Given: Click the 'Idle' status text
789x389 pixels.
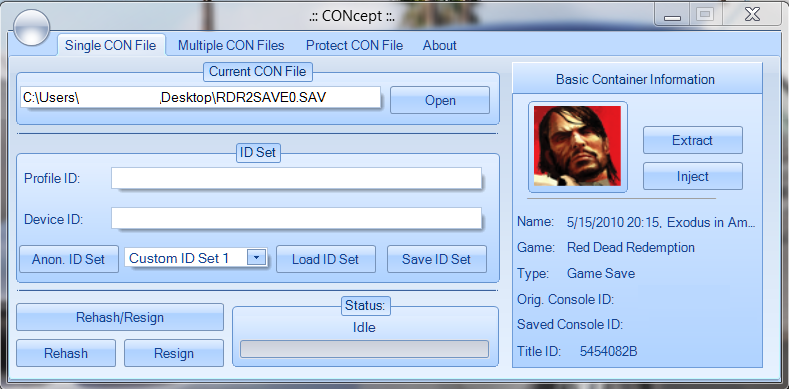Looking at the screenshot, I should point(364,328).
